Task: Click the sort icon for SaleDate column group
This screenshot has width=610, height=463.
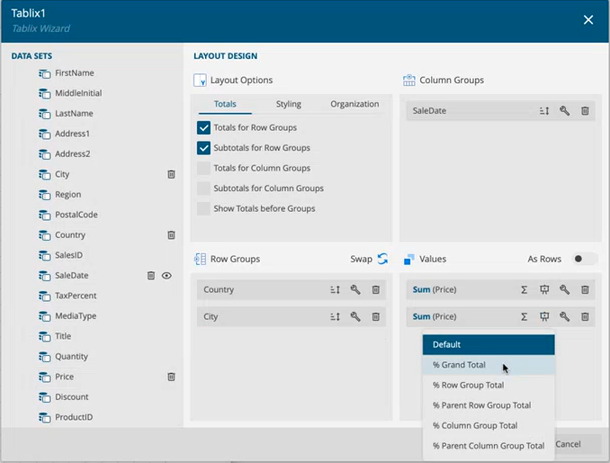Action: tap(544, 111)
